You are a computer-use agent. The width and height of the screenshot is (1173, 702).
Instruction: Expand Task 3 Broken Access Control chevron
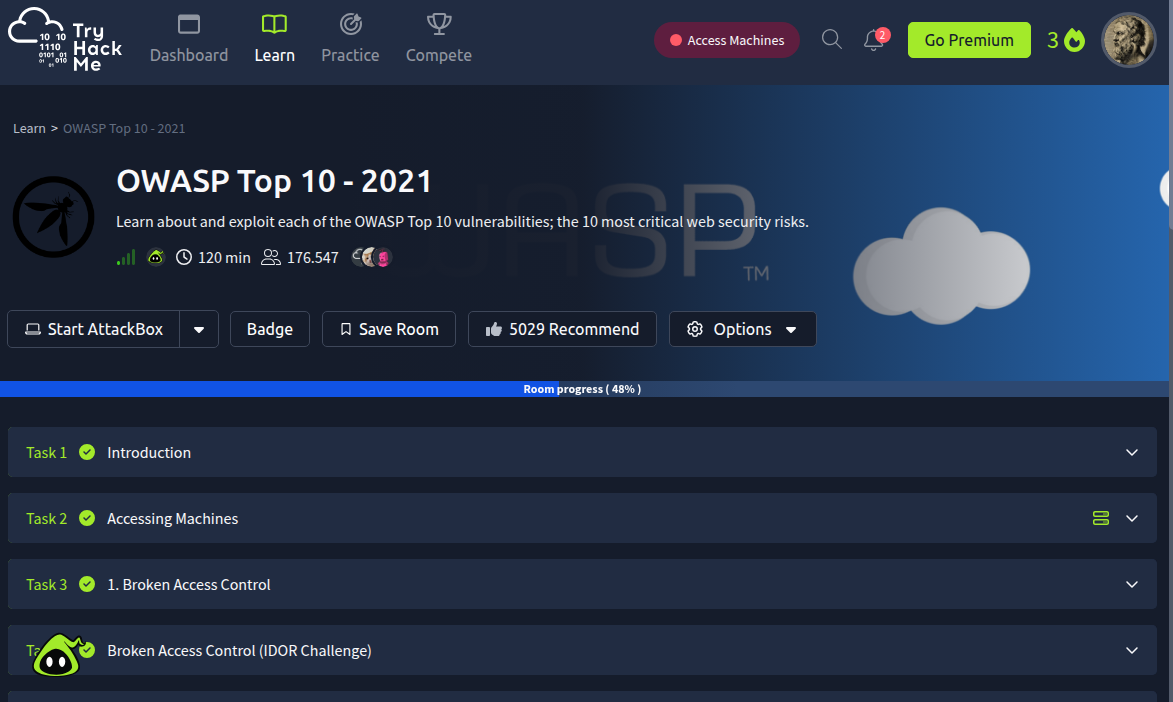pos(1132,584)
